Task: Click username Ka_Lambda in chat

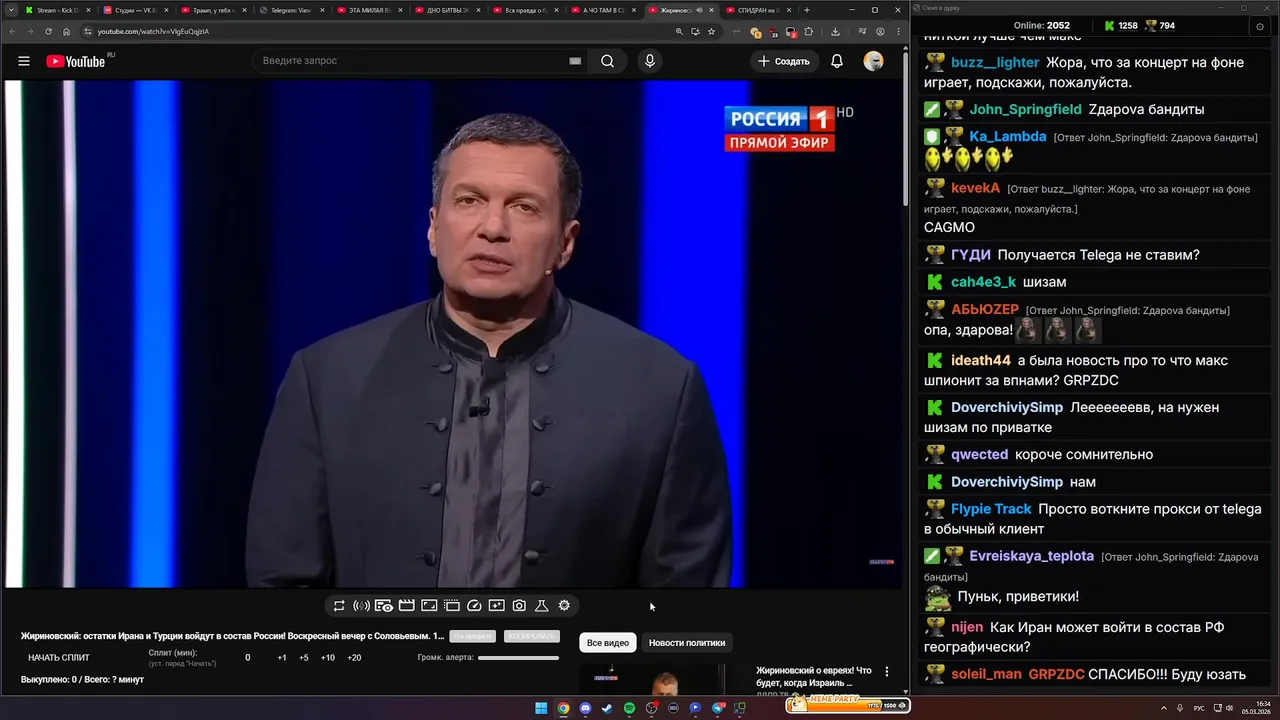Action: point(1008,136)
